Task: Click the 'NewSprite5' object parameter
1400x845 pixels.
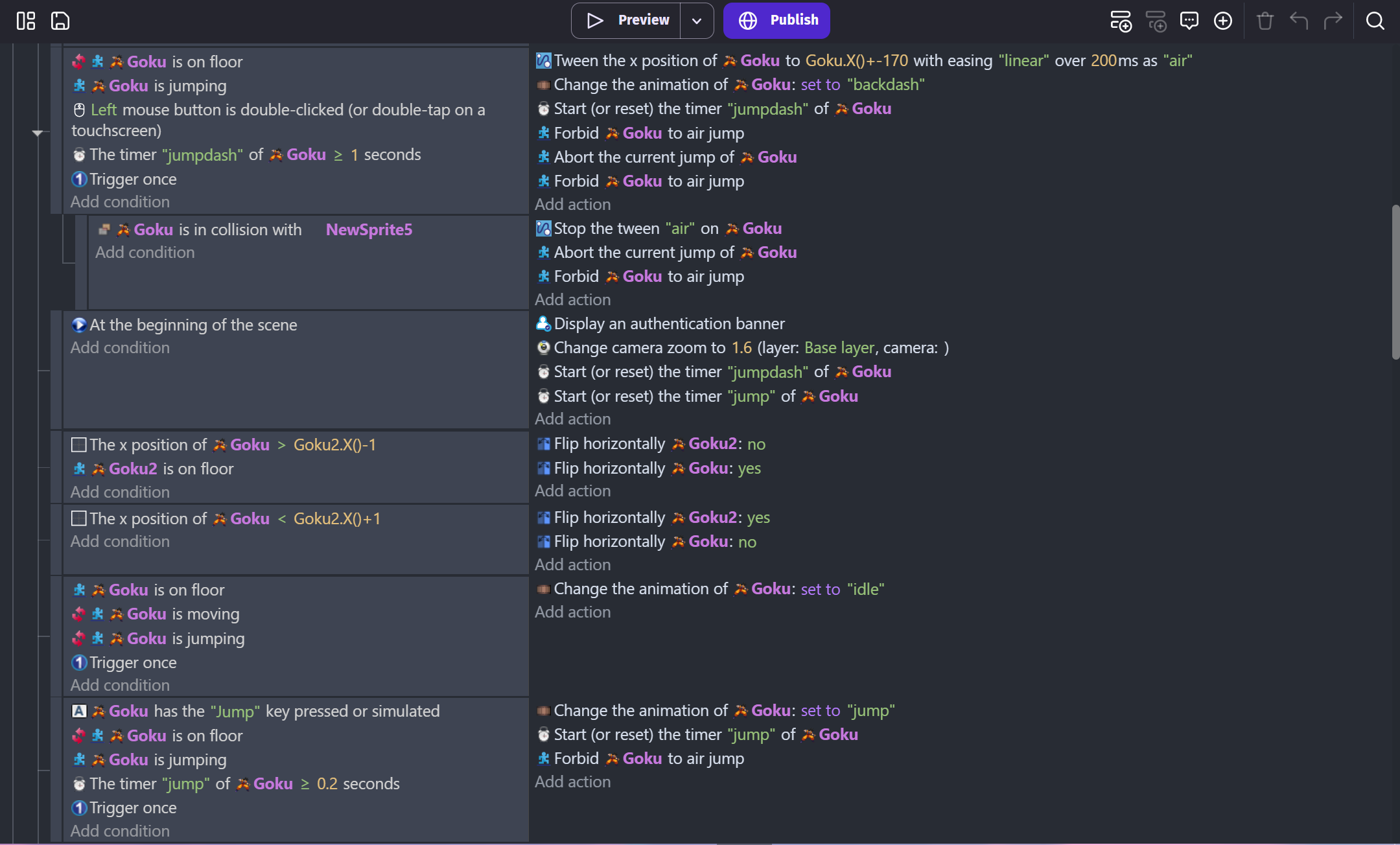Action: [369, 229]
